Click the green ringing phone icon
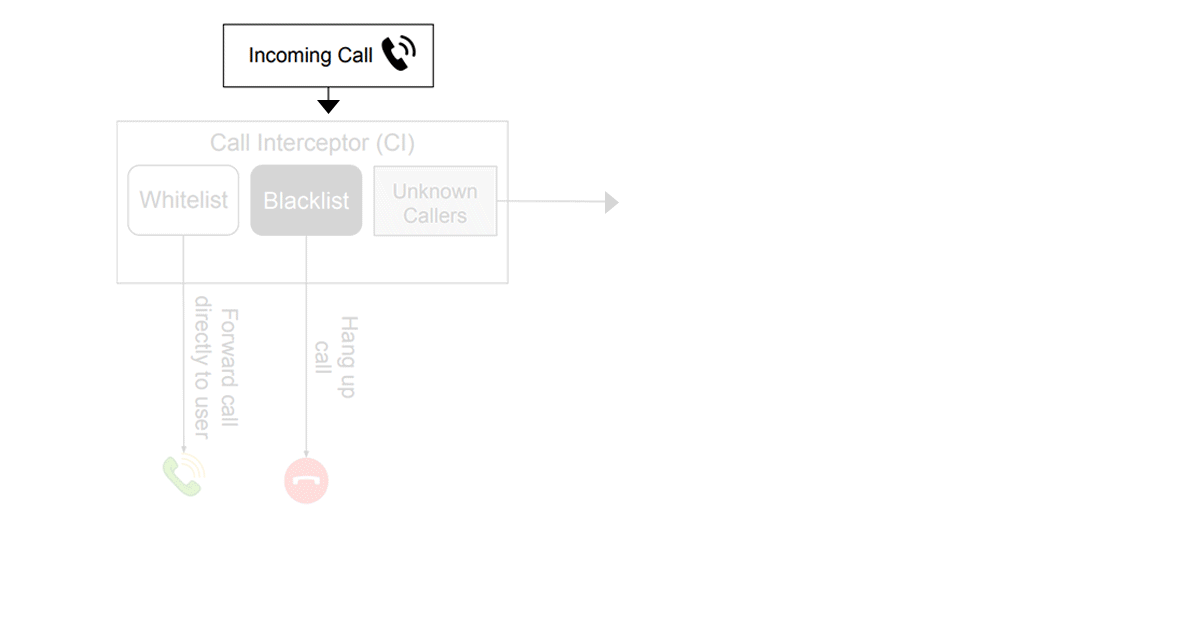 coord(183,476)
